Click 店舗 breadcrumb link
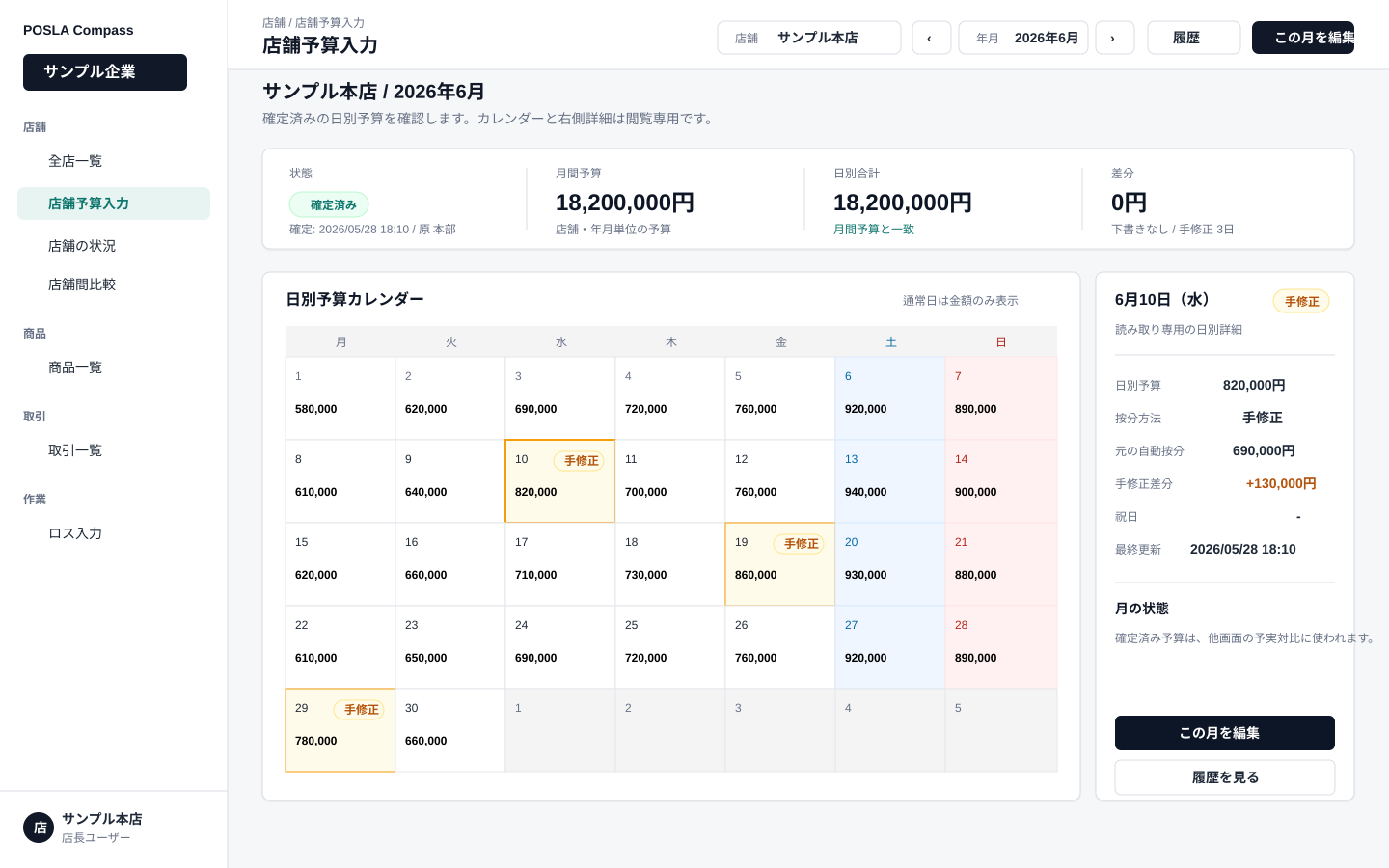Image resolution: width=1389 pixels, height=868 pixels. click(x=274, y=22)
